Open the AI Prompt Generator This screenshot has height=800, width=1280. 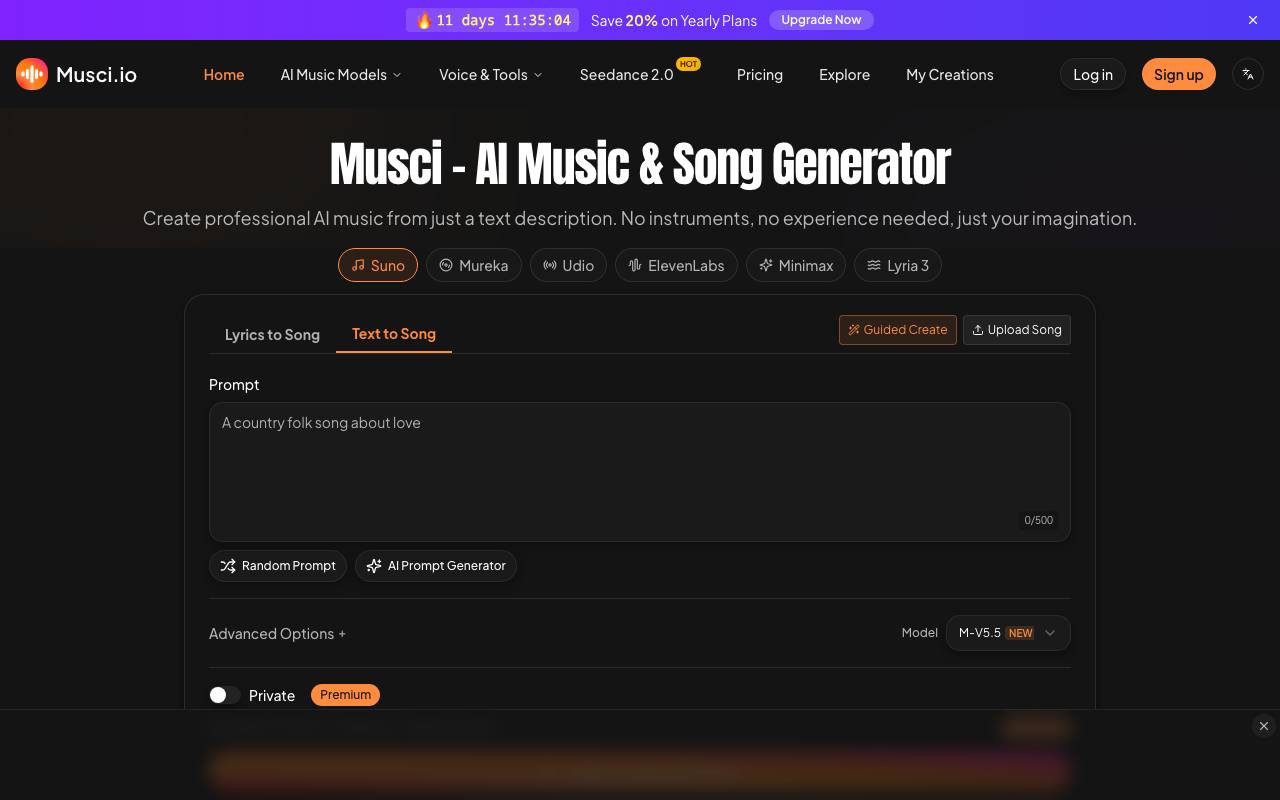click(x=436, y=566)
